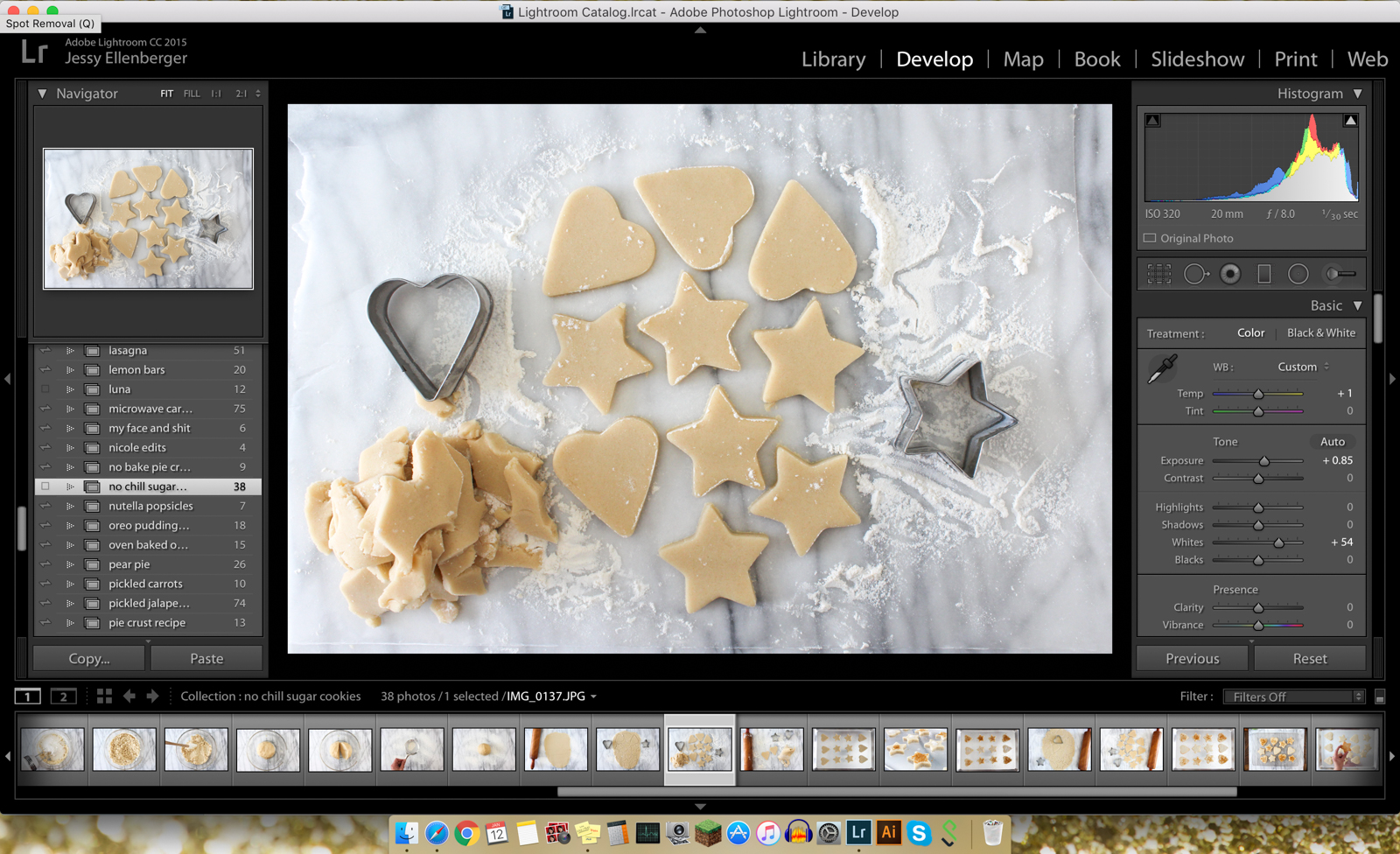Viewport: 1400px width, 854px height.
Task: Click the Reset button
Action: pos(1310,658)
